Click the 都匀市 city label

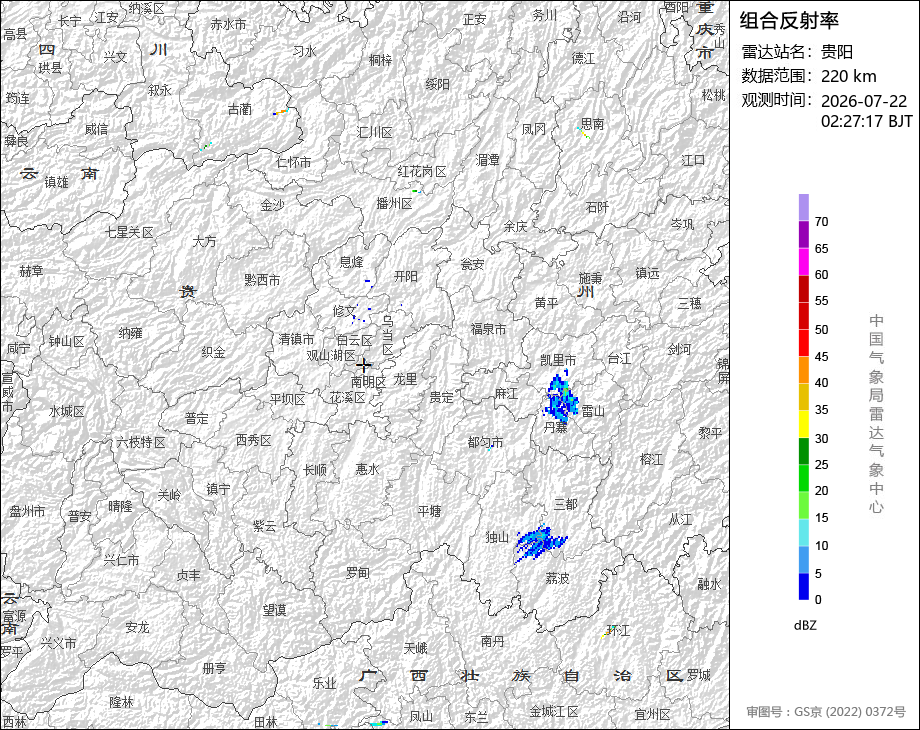pos(485,442)
